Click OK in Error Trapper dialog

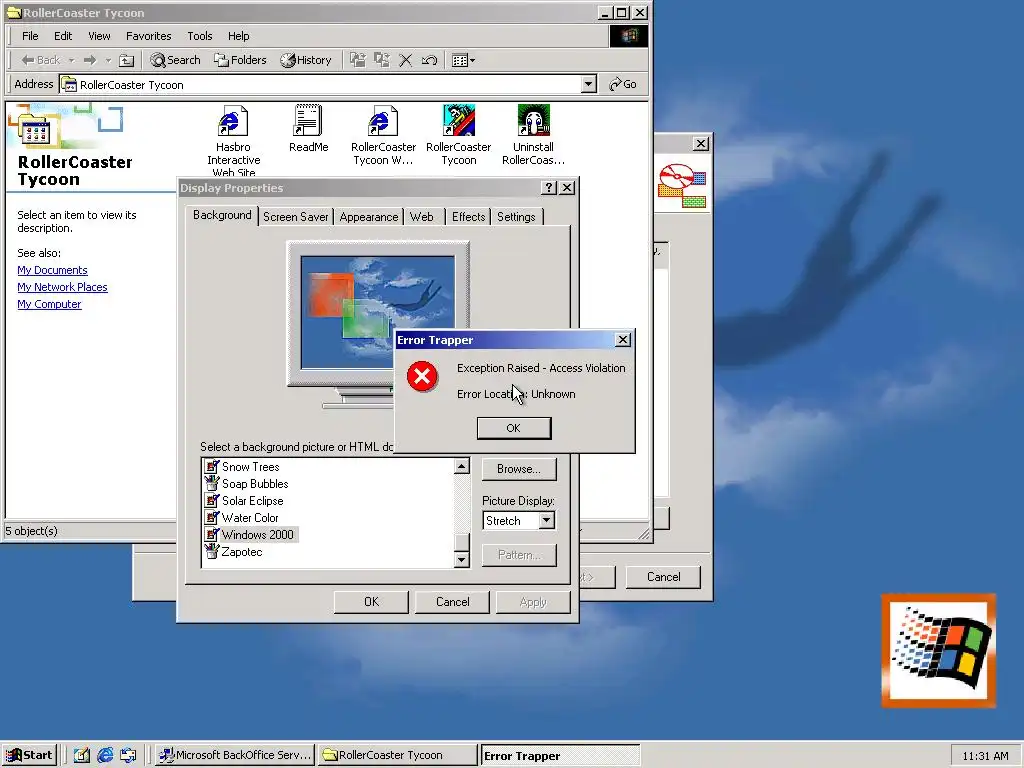point(514,428)
